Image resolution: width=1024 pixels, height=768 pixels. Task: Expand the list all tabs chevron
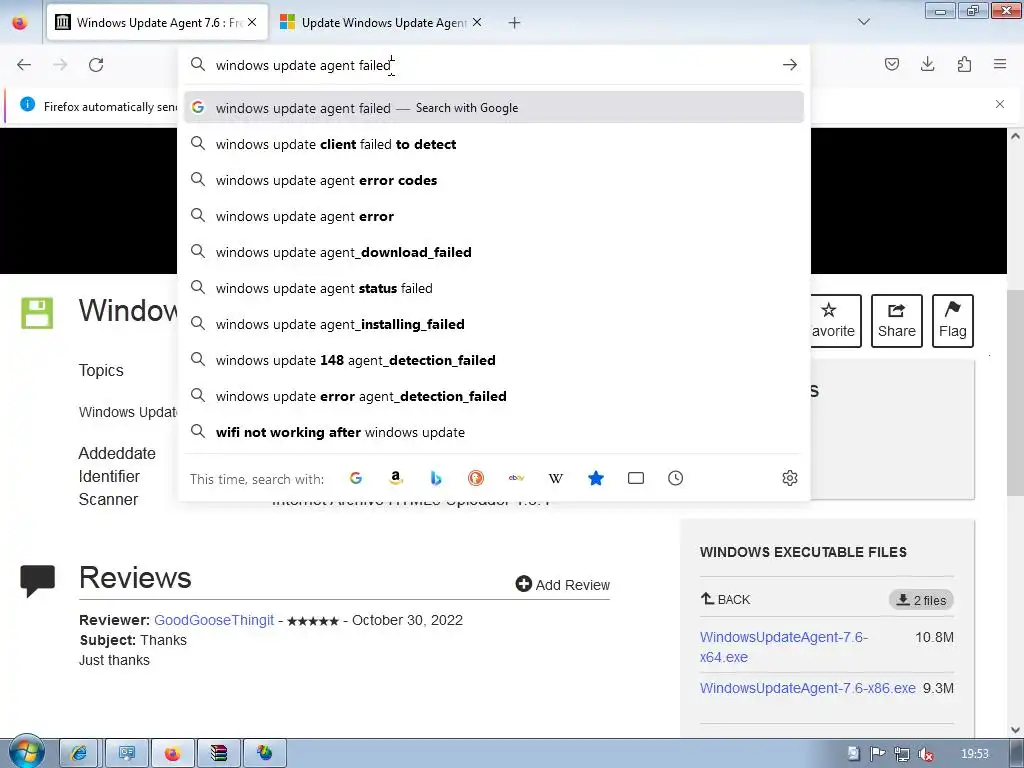click(x=863, y=22)
